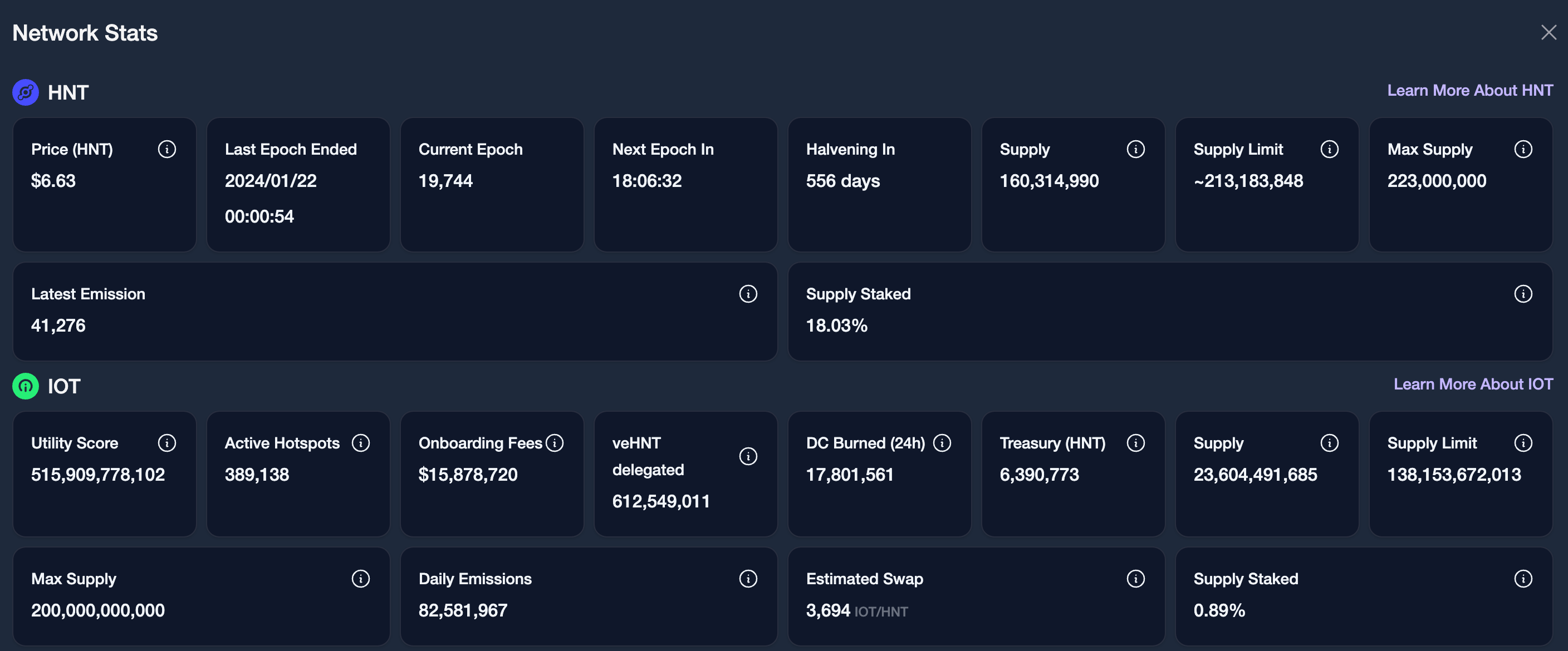Show info for Active Hotspots
This screenshot has height=651, width=1568.
[x=360, y=443]
